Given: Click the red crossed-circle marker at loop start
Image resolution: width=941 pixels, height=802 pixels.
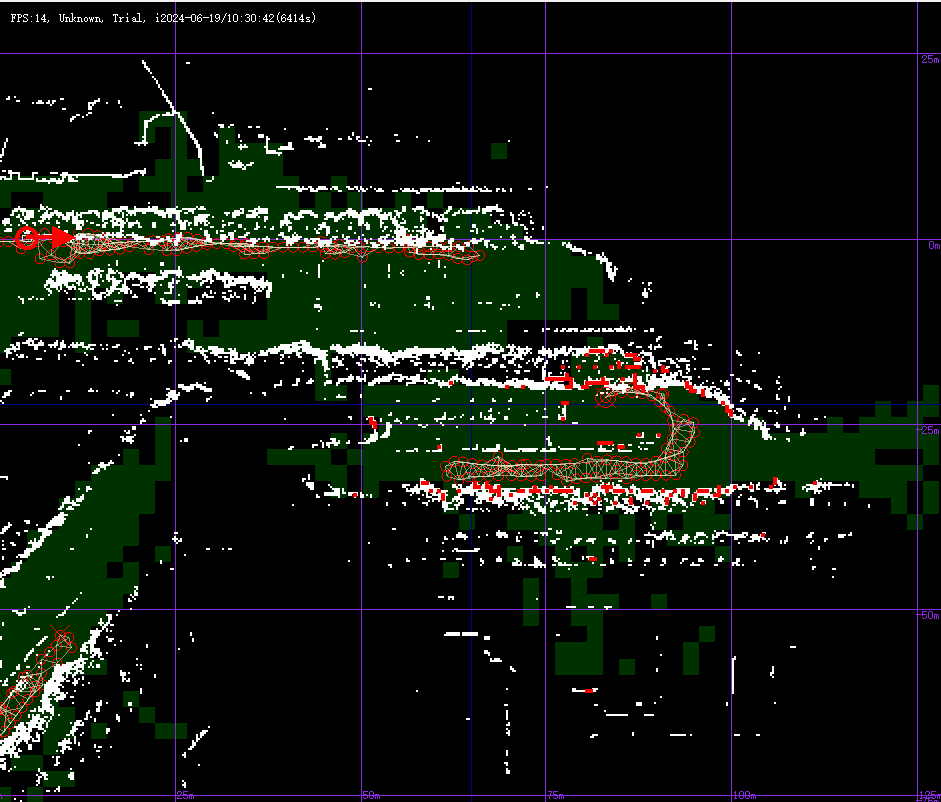Looking at the screenshot, I should (x=604, y=401).
